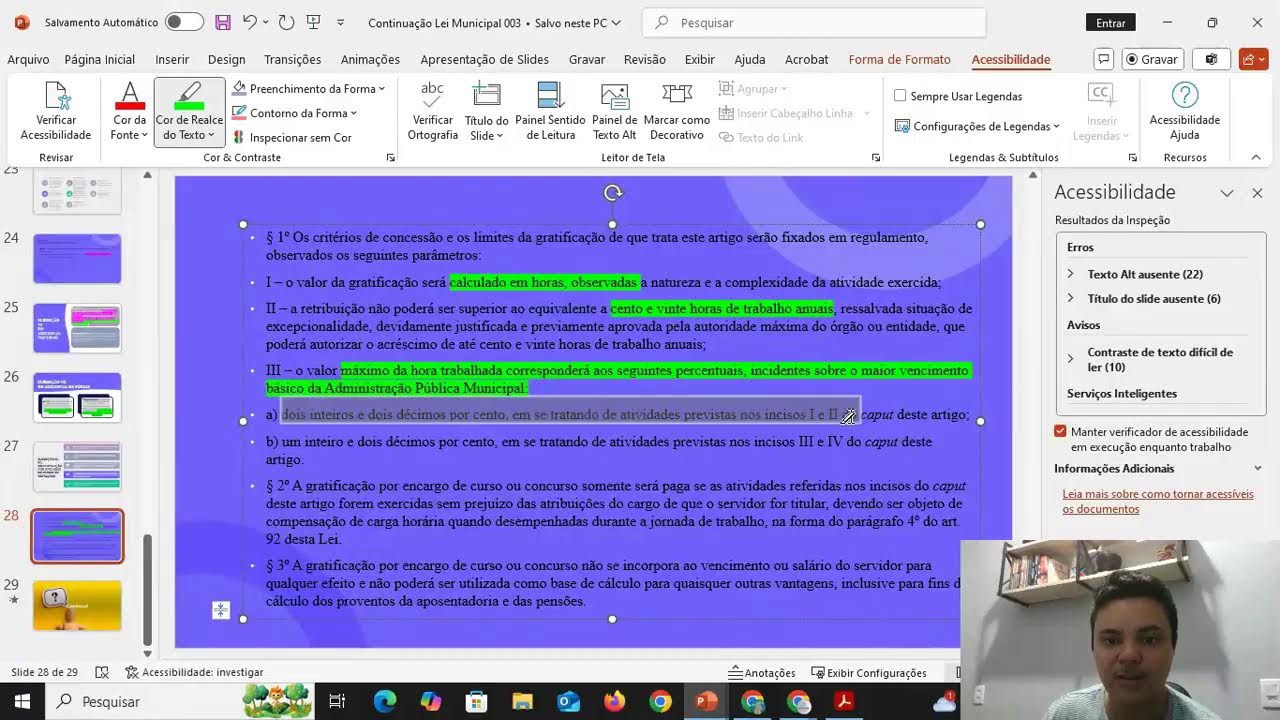Click the Save disk icon
Screen dimensions: 1280x720
(x=223, y=22)
